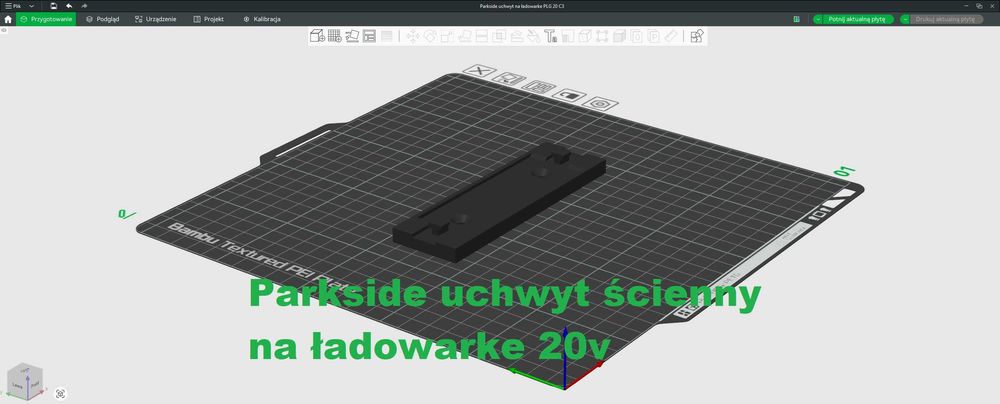Click the plate auto-orient icon

pos(508,79)
